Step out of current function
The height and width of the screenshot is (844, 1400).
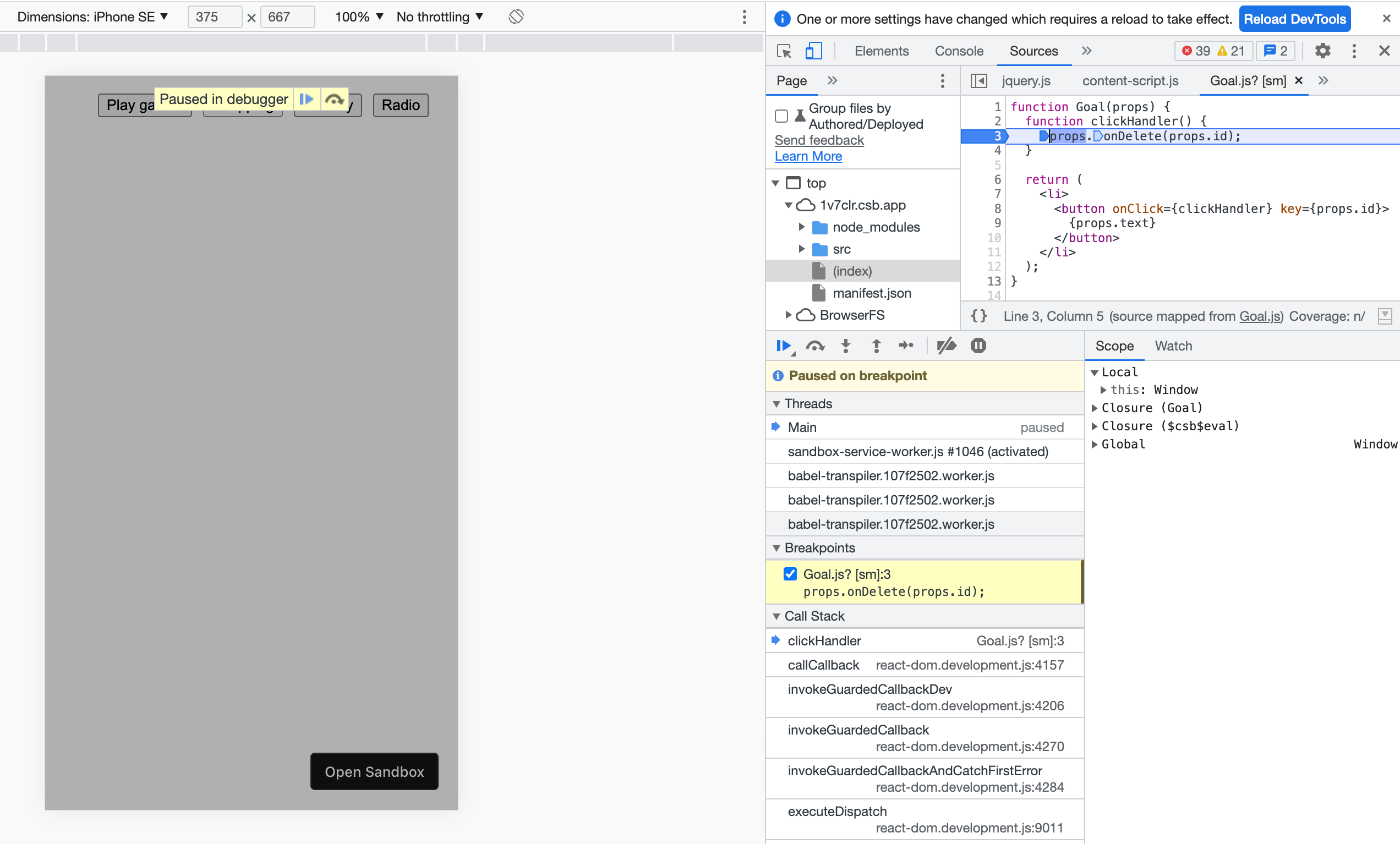(x=876, y=346)
